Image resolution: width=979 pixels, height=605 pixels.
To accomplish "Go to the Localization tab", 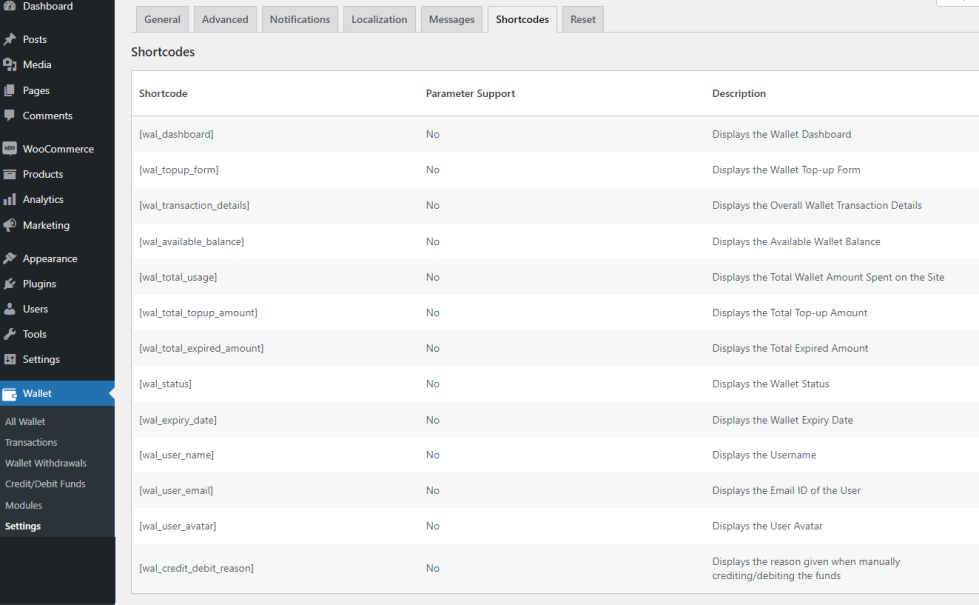I will coord(379,20).
